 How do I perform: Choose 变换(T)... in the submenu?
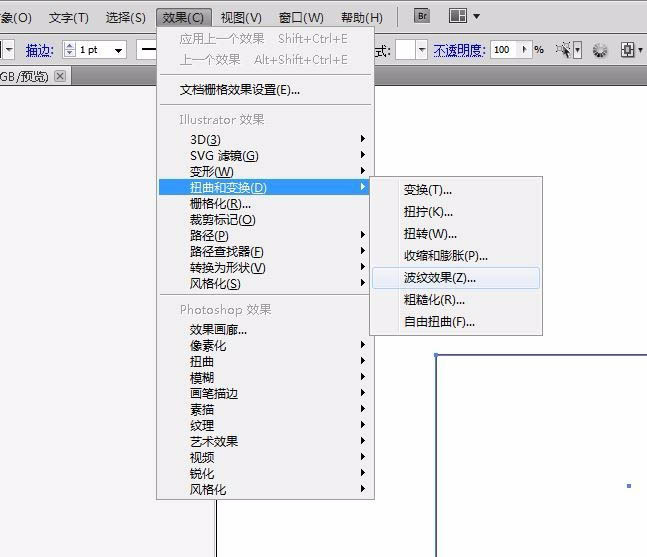[x=456, y=190]
